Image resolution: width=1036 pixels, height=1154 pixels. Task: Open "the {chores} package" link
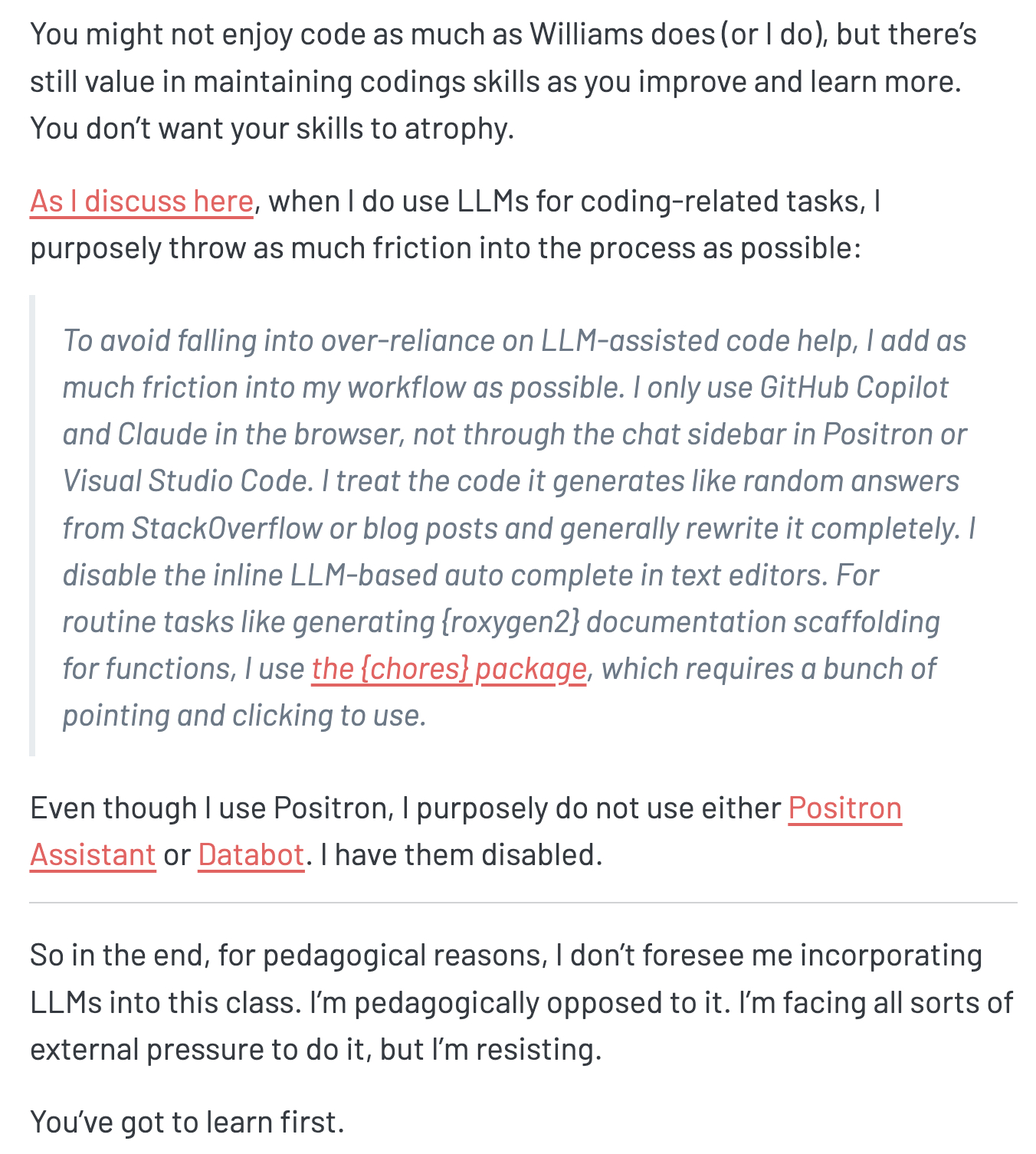pyautogui.click(x=448, y=669)
